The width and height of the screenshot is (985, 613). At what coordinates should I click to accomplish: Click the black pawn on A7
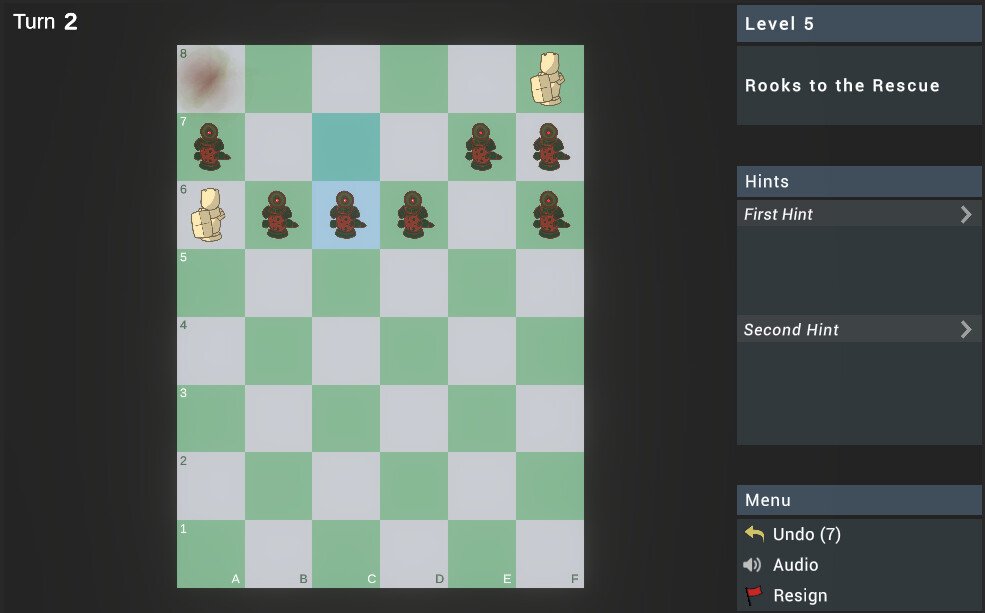click(x=210, y=146)
